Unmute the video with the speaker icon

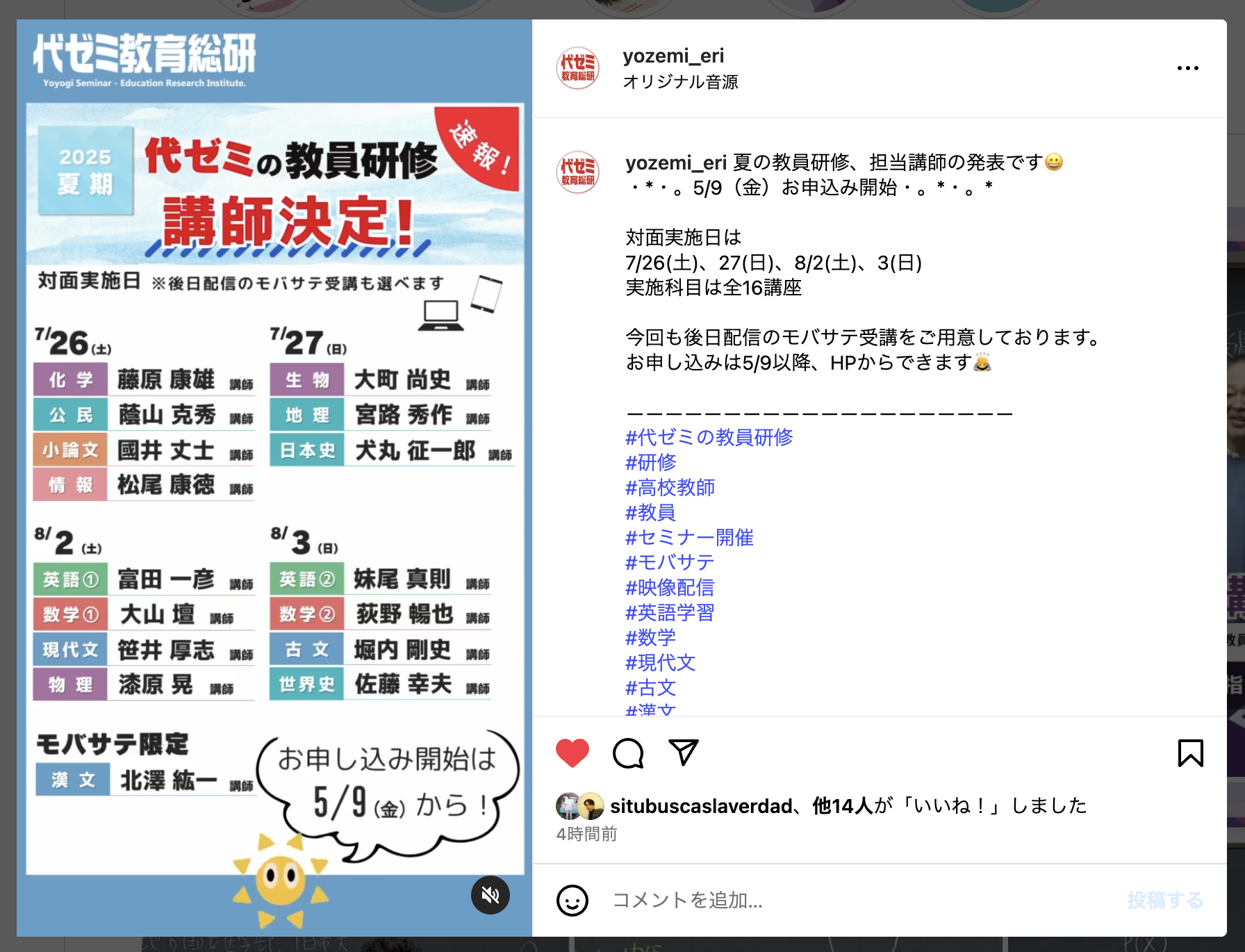[x=490, y=895]
